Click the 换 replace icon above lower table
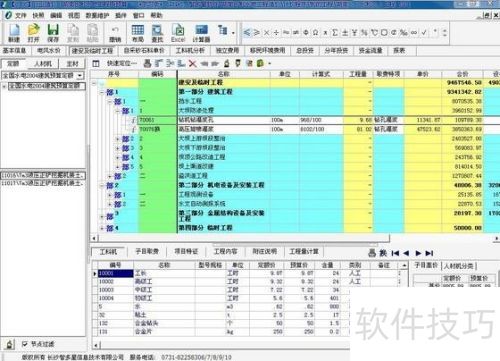Viewport: 500px width, 361px height. (383, 253)
